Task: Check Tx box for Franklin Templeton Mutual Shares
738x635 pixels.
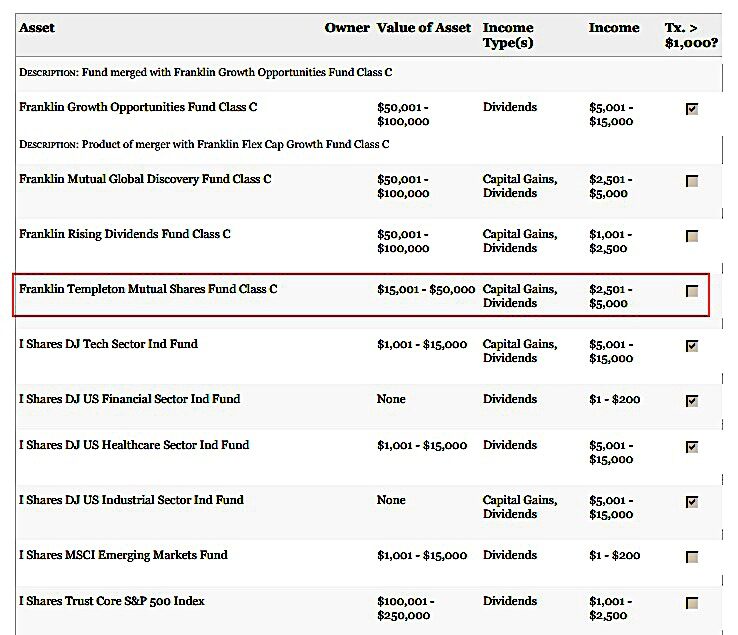Action: click(x=691, y=291)
